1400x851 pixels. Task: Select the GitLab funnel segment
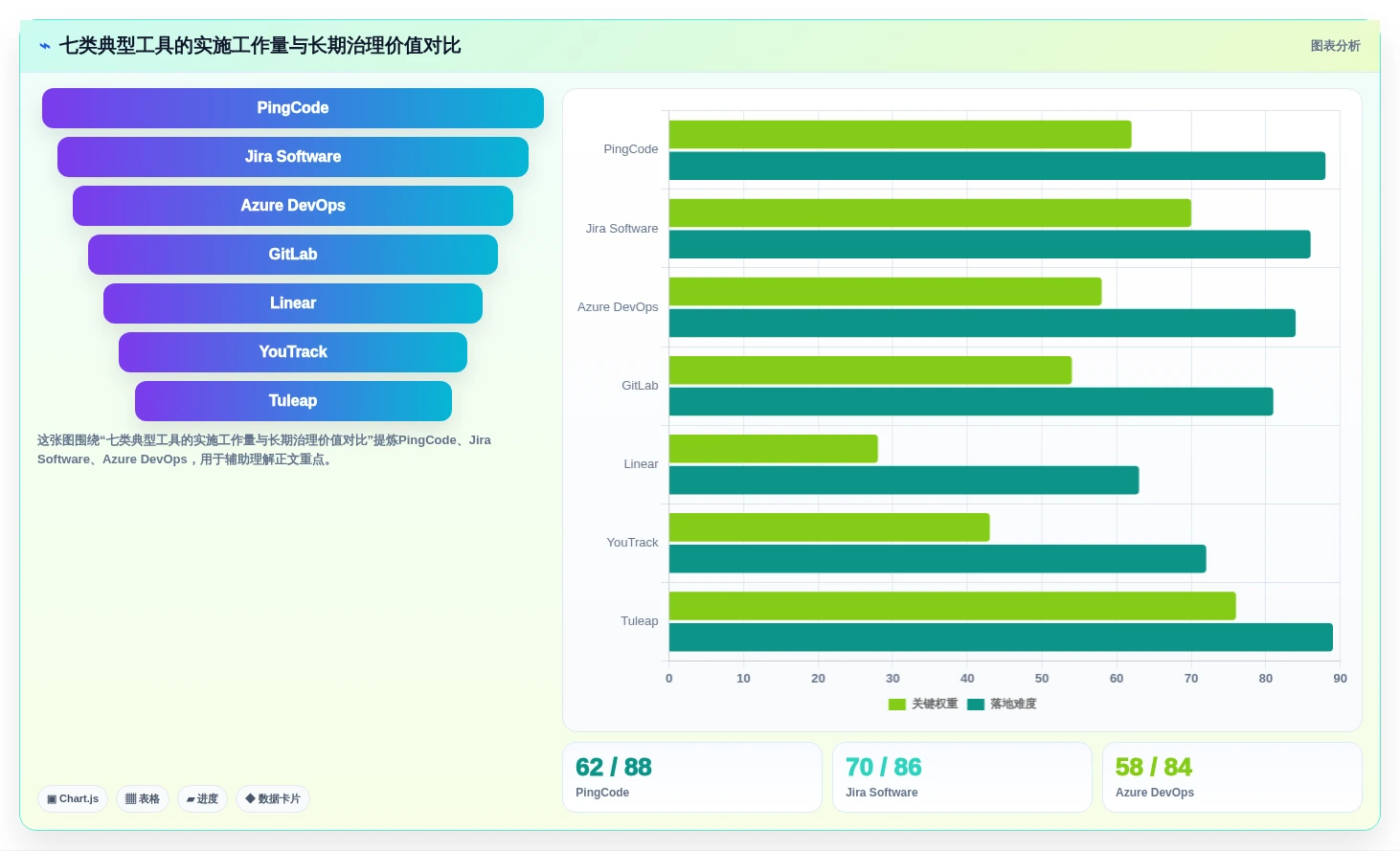point(293,255)
